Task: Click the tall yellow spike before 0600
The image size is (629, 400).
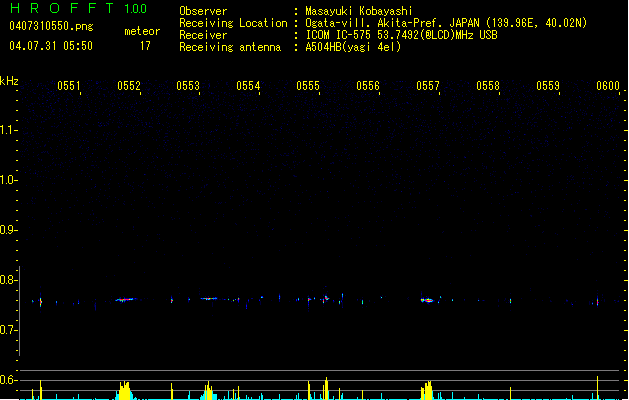Action: 597,388
